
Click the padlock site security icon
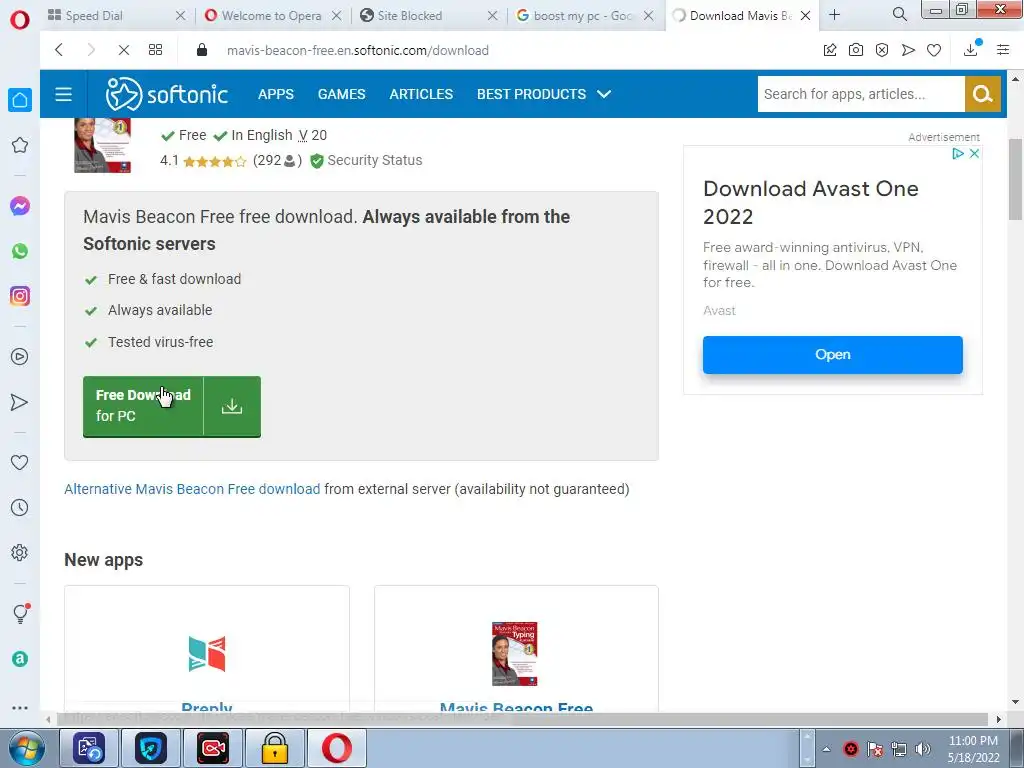pyautogui.click(x=202, y=50)
